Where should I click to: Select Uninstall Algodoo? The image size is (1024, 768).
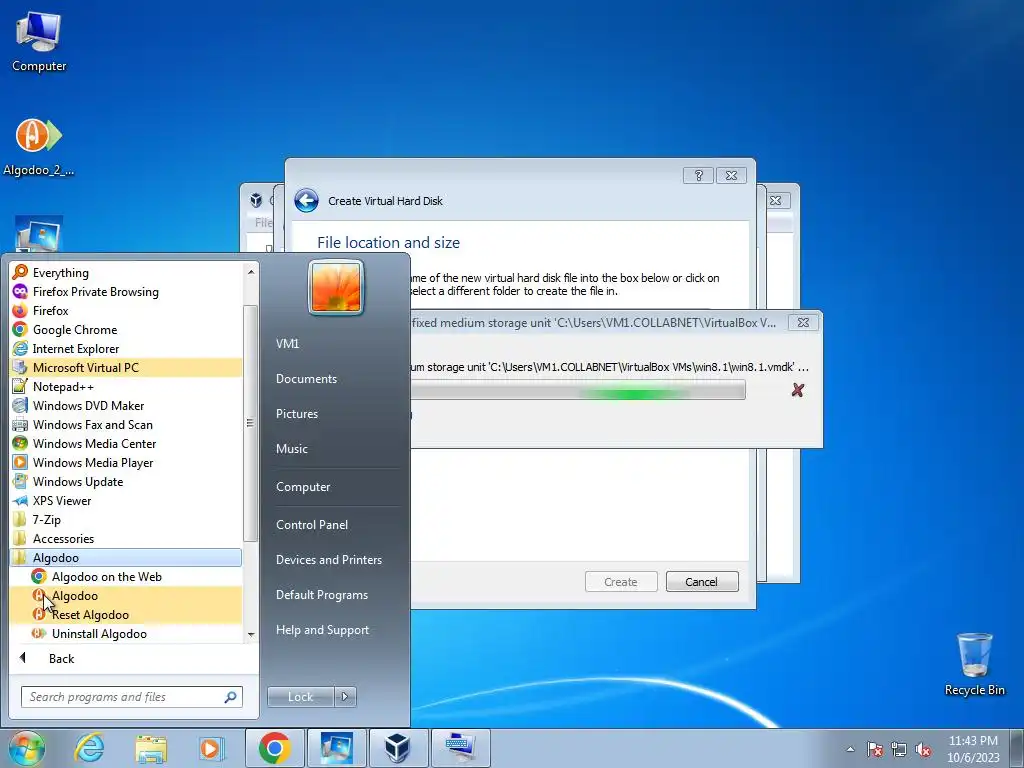pyautogui.click(x=126, y=633)
